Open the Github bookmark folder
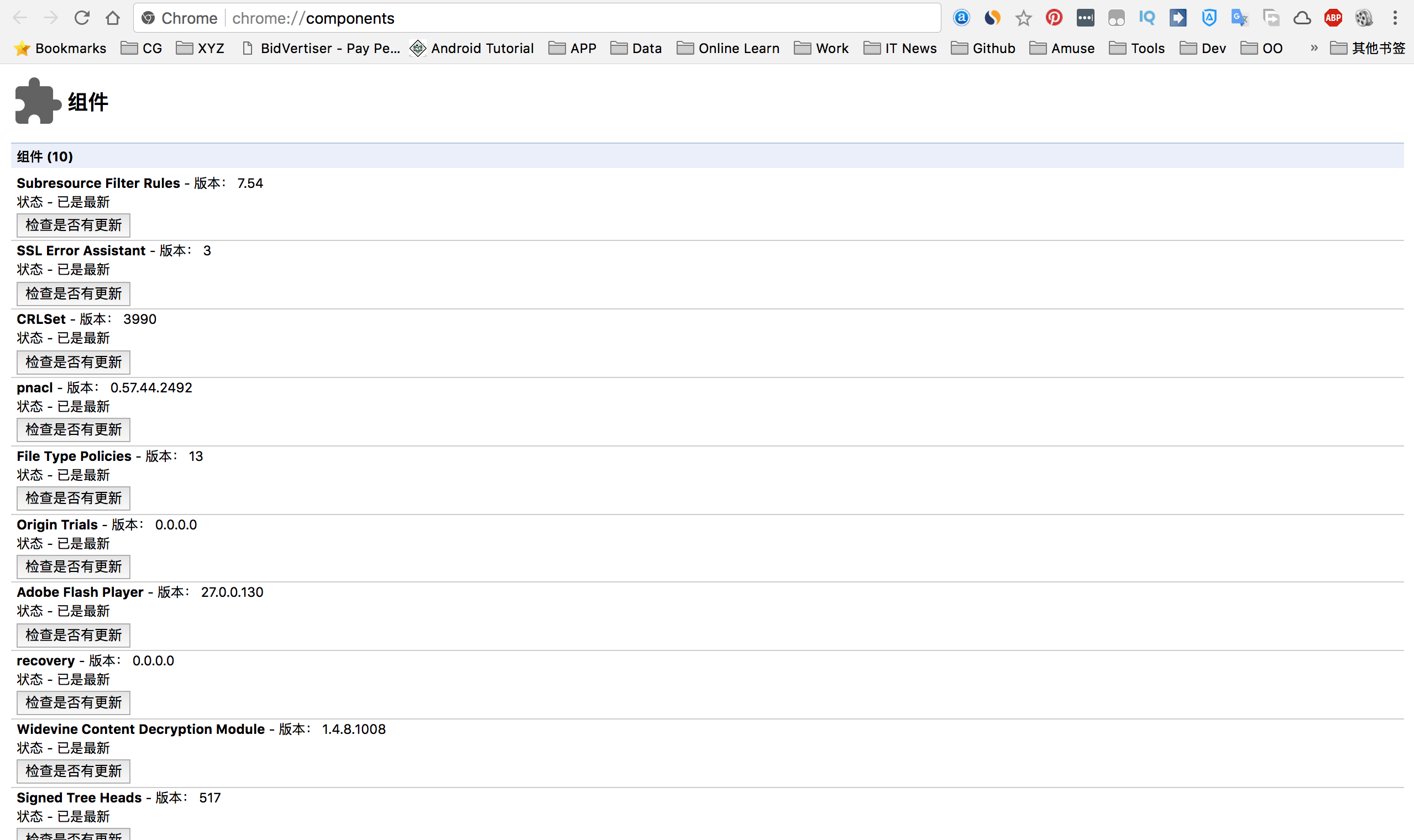1414x840 pixels. click(983, 49)
